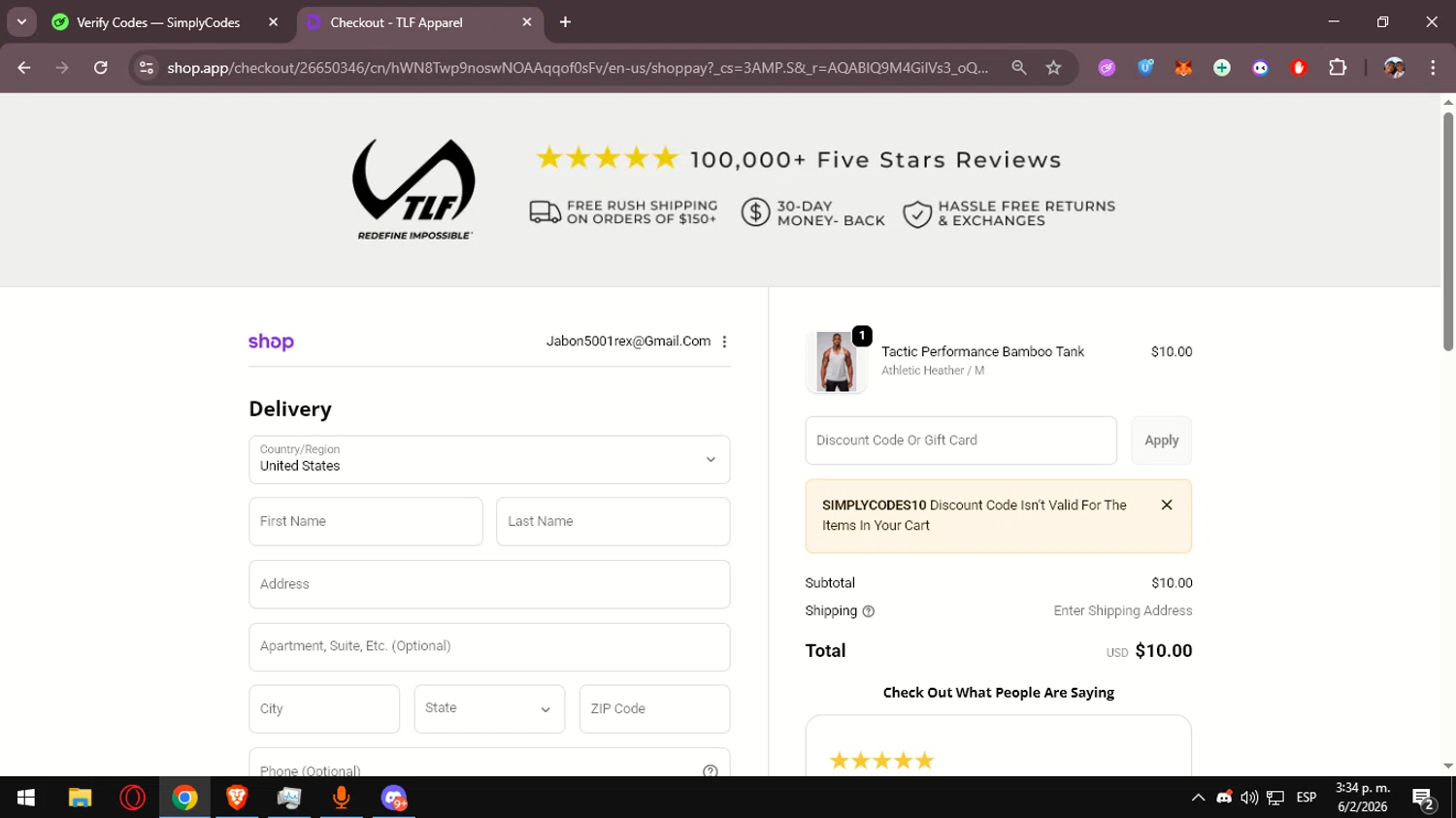Screen dimensions: 1456x818
Task: Open the blue shield extension icon
Action: (1145, 67)
